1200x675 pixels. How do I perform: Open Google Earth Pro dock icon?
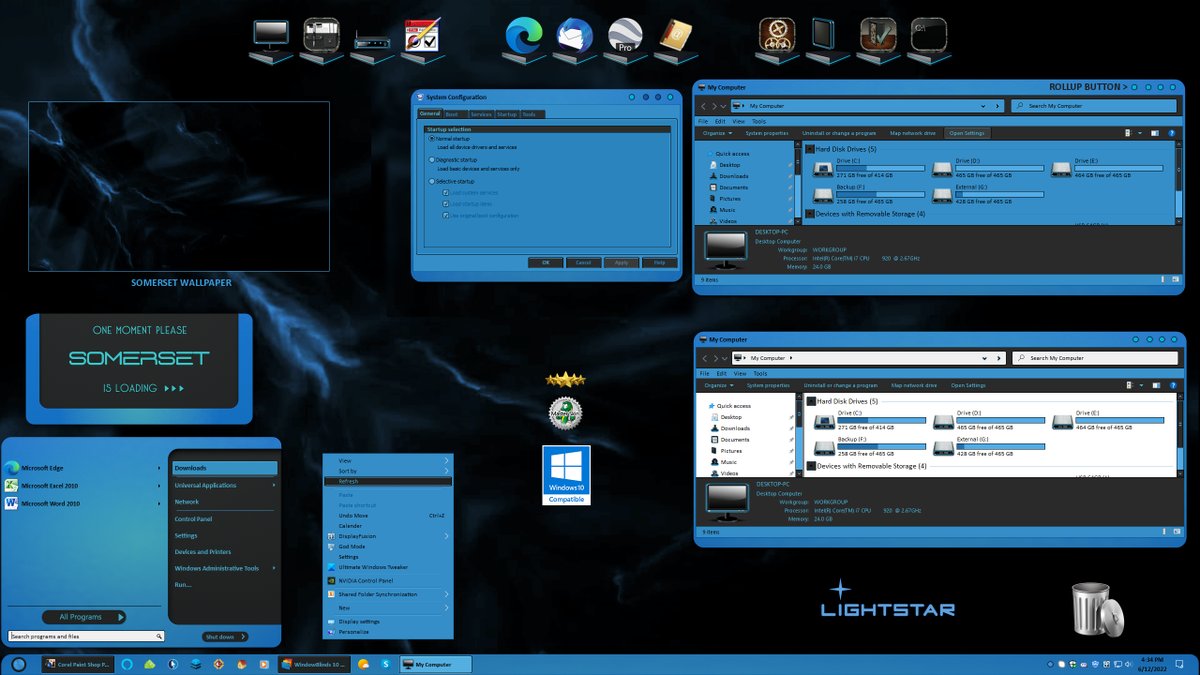[x=626, y=38]
